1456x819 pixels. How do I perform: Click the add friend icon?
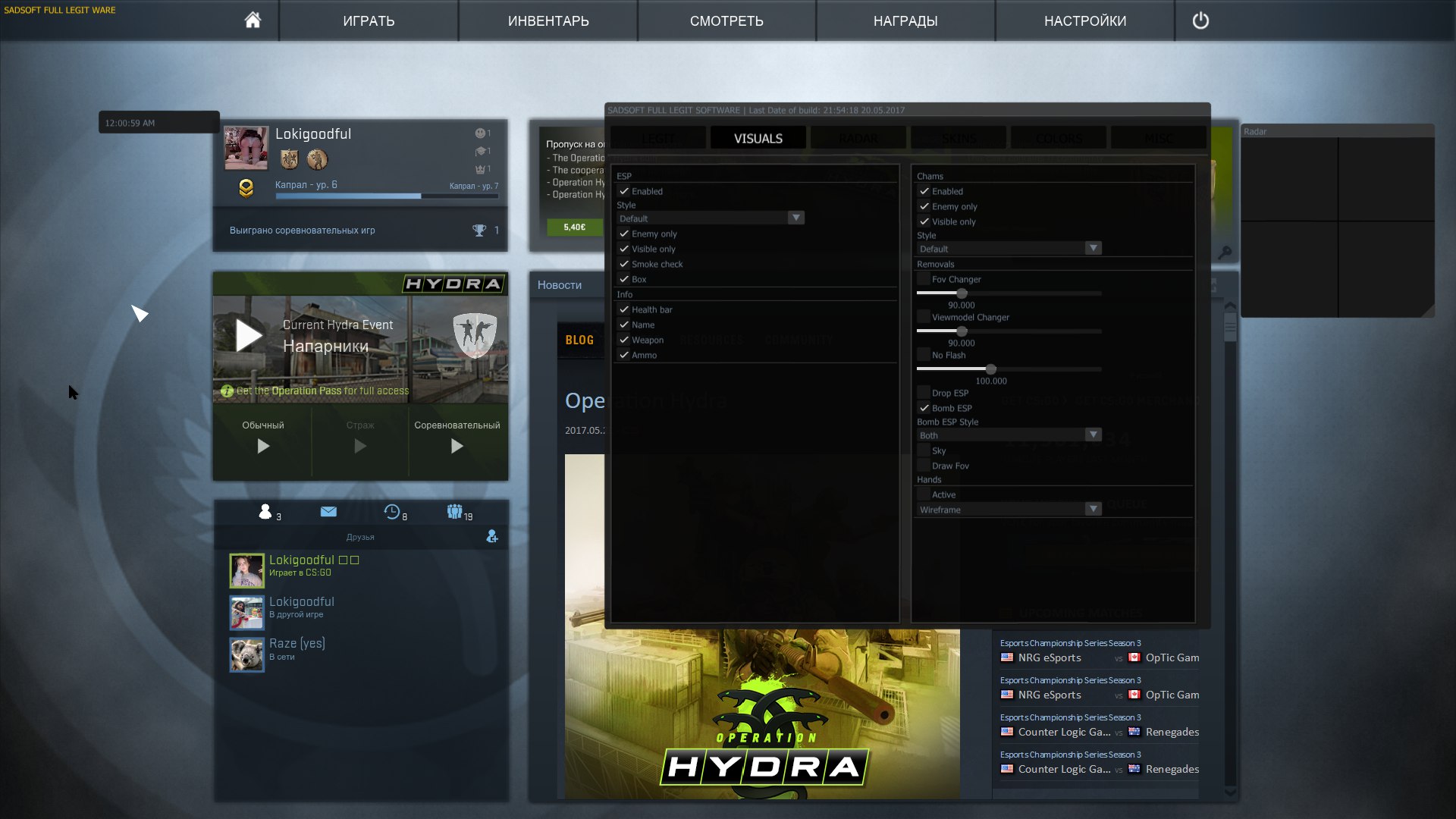[x=492, y=537]
